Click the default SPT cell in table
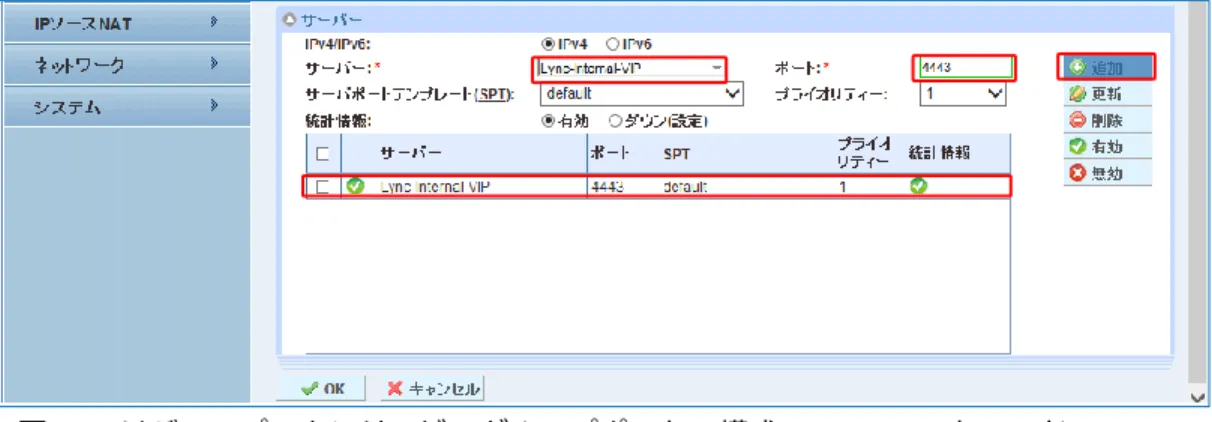 pyautogui.click(x=684, y=187)
